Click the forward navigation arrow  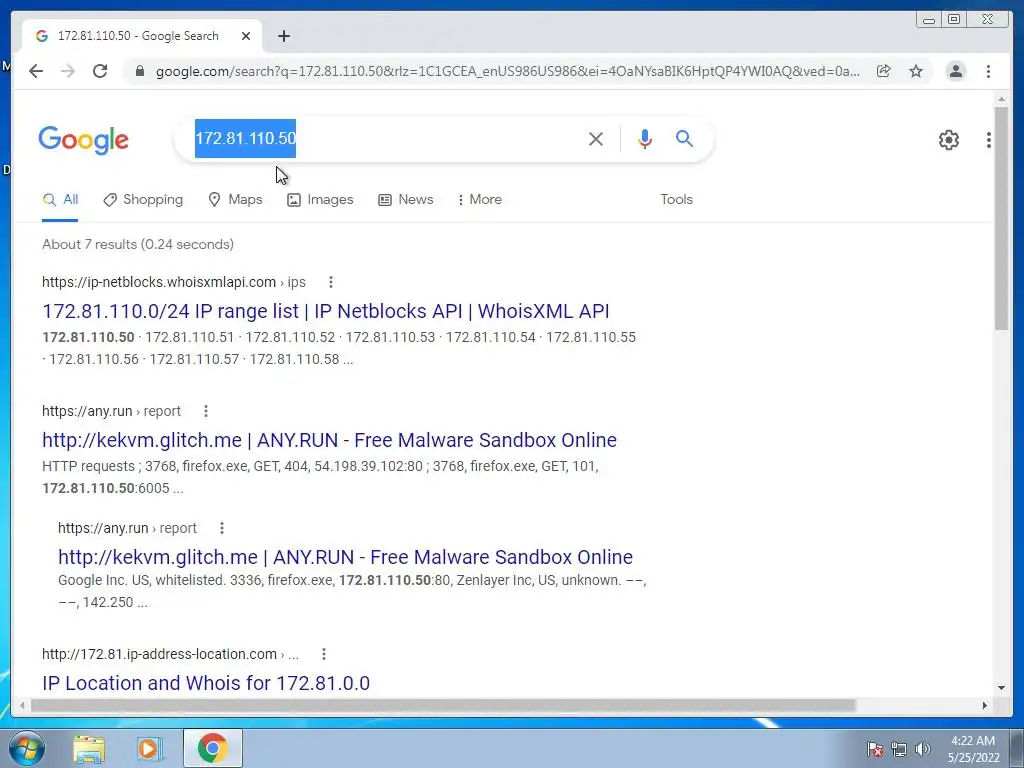click(x=68, y=71)
